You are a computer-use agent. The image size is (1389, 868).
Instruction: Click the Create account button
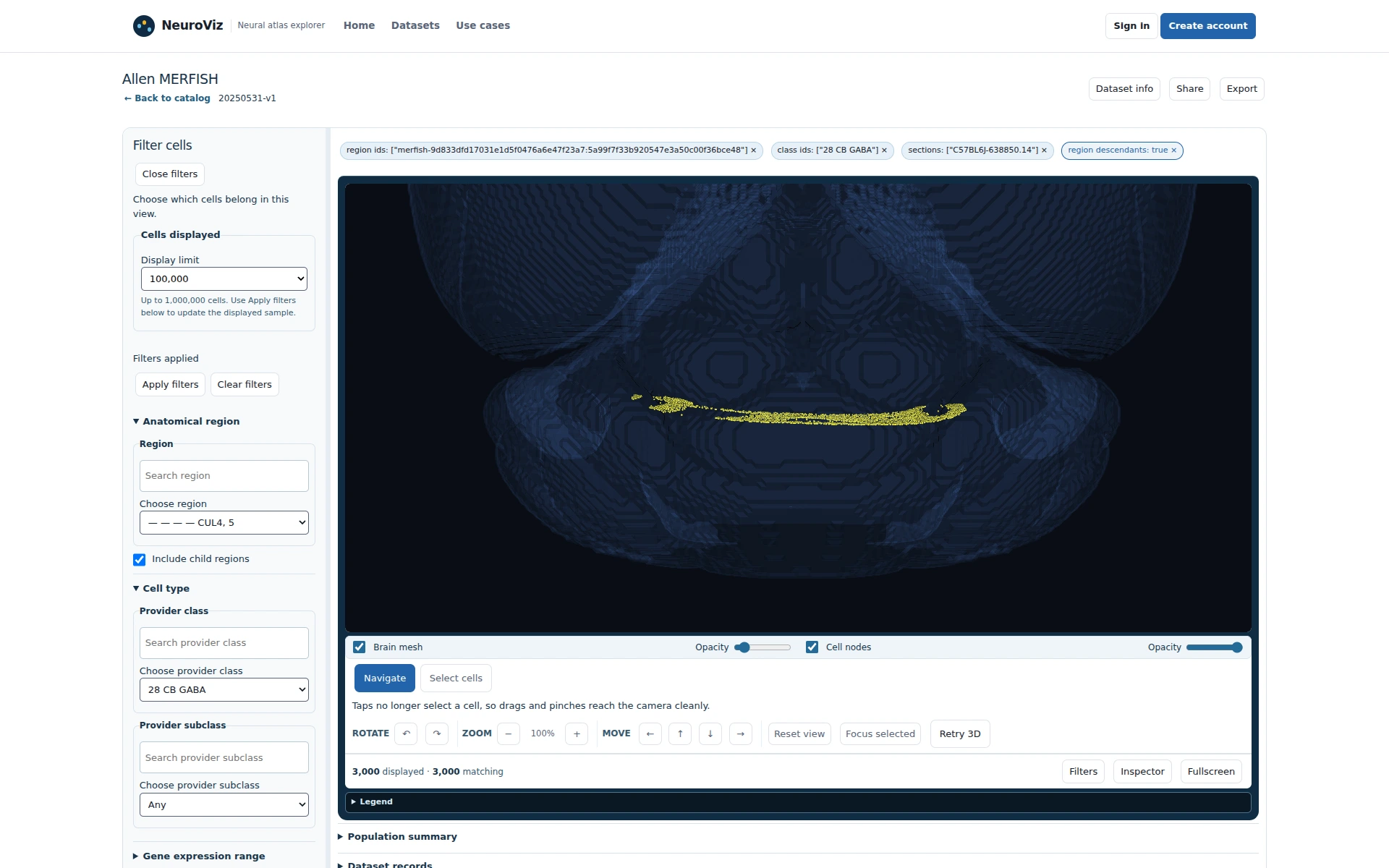[x=1207, y=26]
